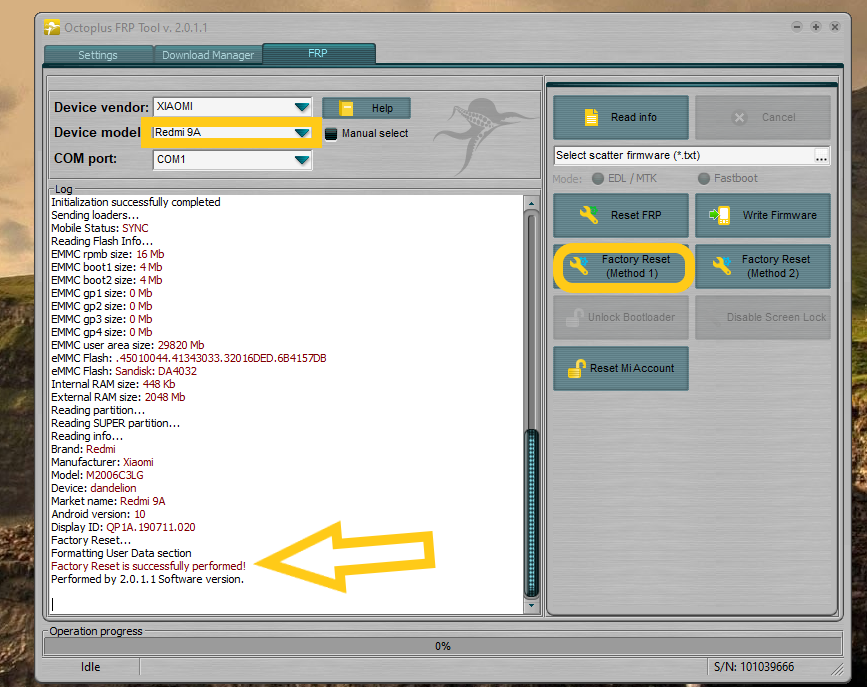The height and width of the screenshot is (687, 867).
Task: Click the Factory Reset (Method 1) button
Action: 621,266
